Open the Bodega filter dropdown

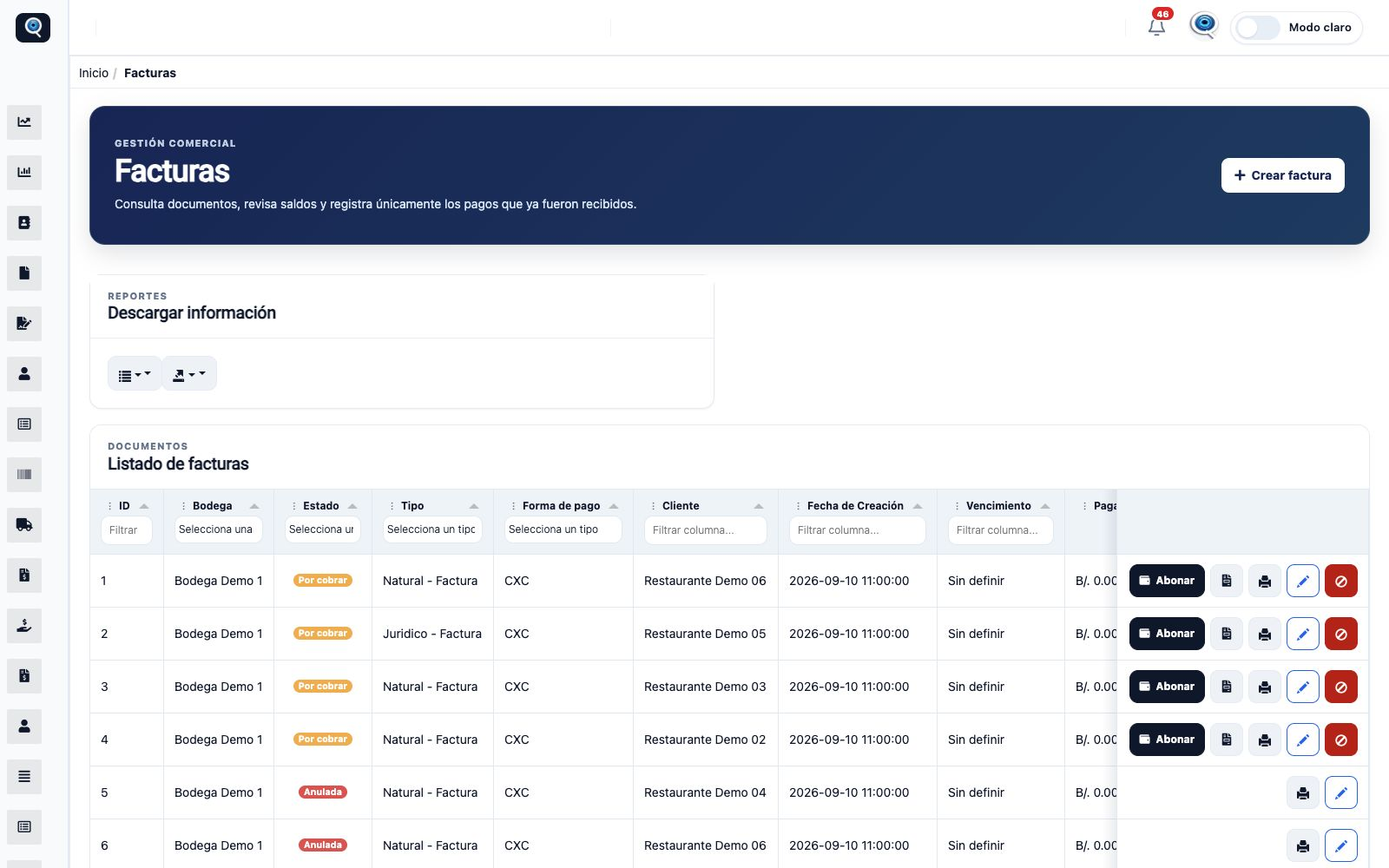(219, 529)
